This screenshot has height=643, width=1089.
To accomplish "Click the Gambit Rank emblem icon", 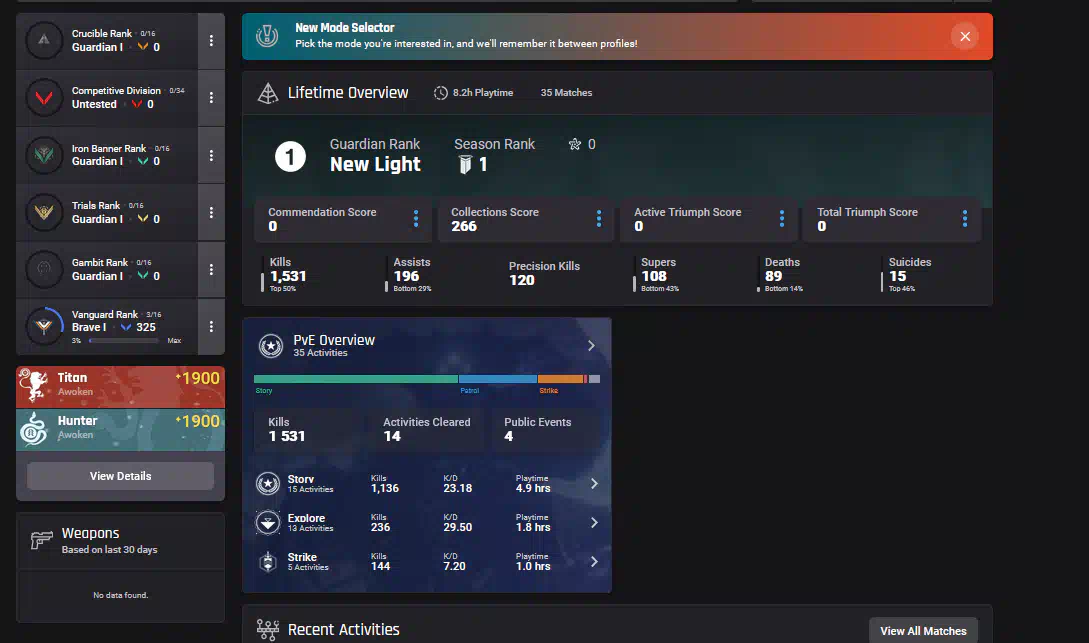I will [x=44, y=269].
